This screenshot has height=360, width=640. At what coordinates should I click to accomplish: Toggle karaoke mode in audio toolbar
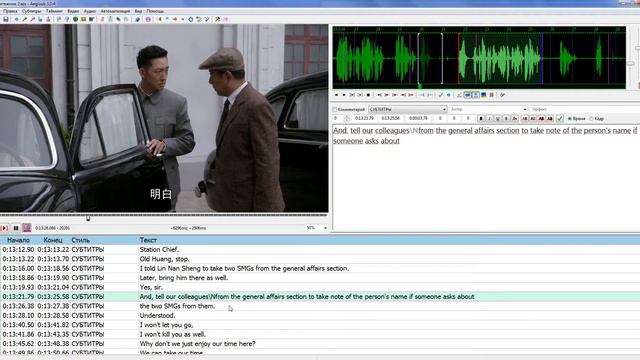click(x=502, y=95)
